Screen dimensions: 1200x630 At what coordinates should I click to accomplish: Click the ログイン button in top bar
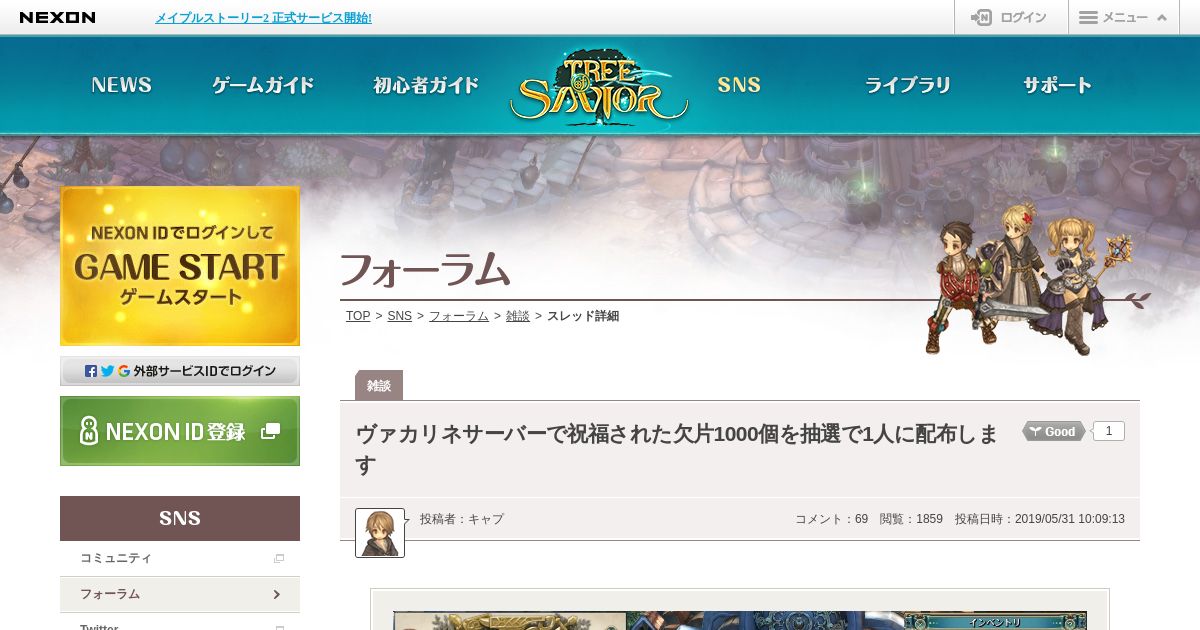(x=1011, y=17)
